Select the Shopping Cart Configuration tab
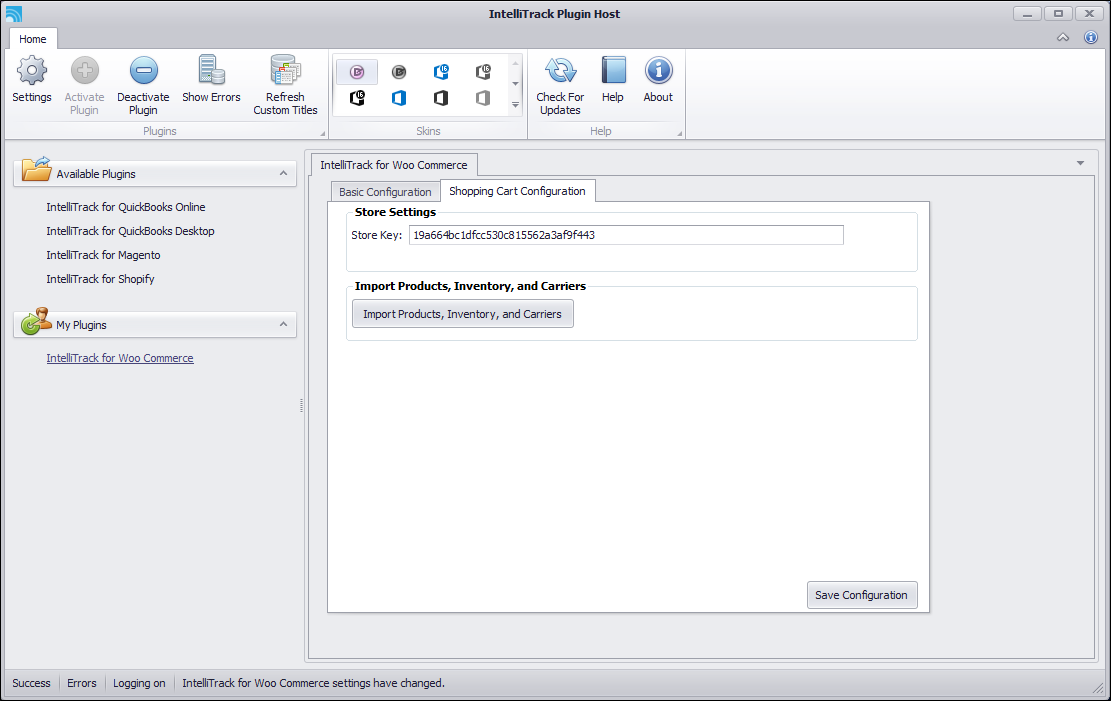This screenshot has height=701, width=1111. tap(517, 191)
